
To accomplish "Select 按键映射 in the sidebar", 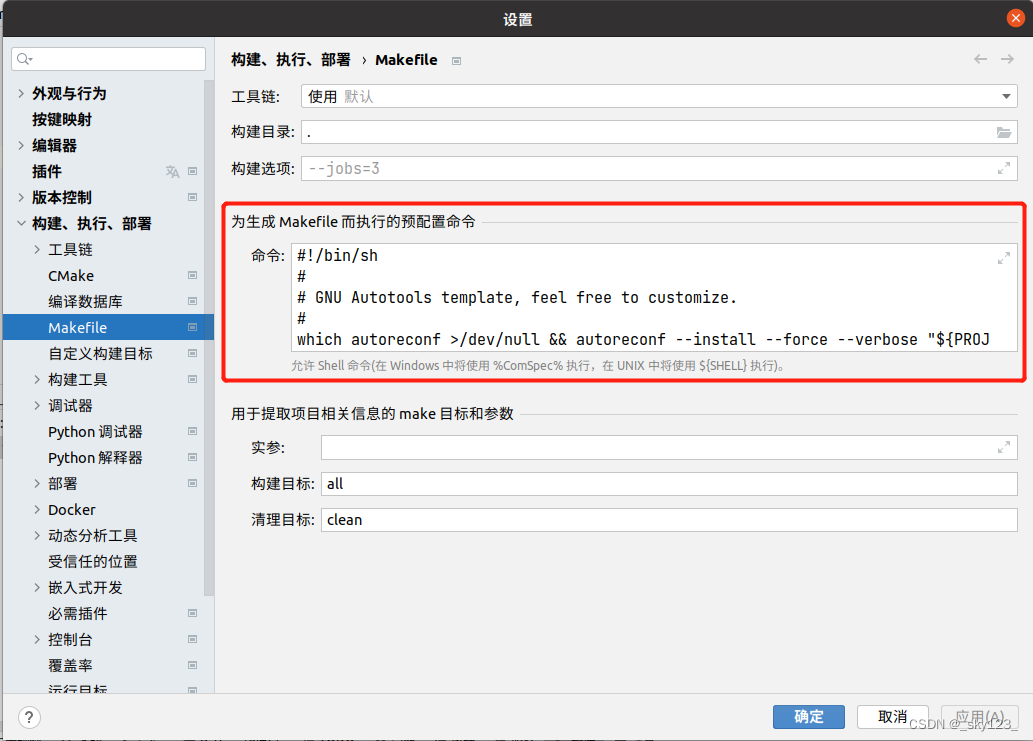I will pos(62,120).
